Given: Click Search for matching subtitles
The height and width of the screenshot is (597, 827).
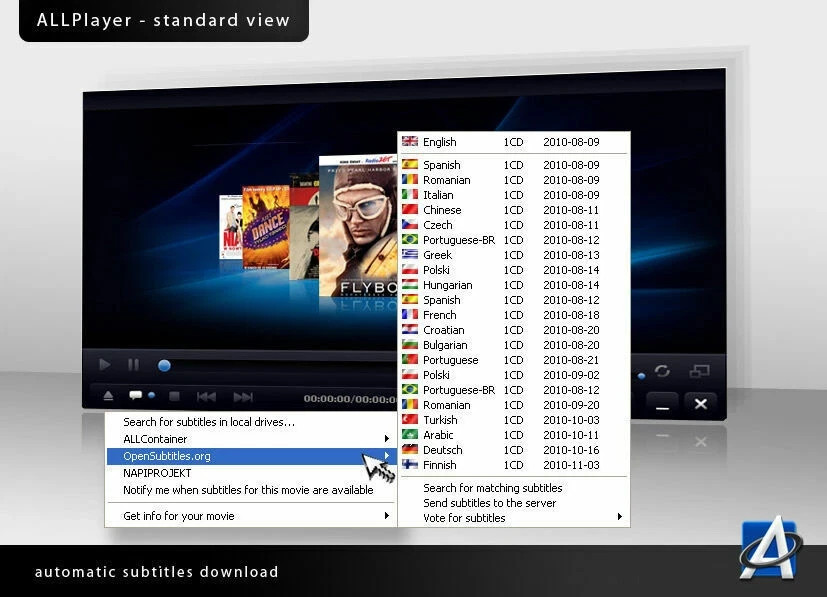Looking at the screenshot, I should [x=514, y=488].
